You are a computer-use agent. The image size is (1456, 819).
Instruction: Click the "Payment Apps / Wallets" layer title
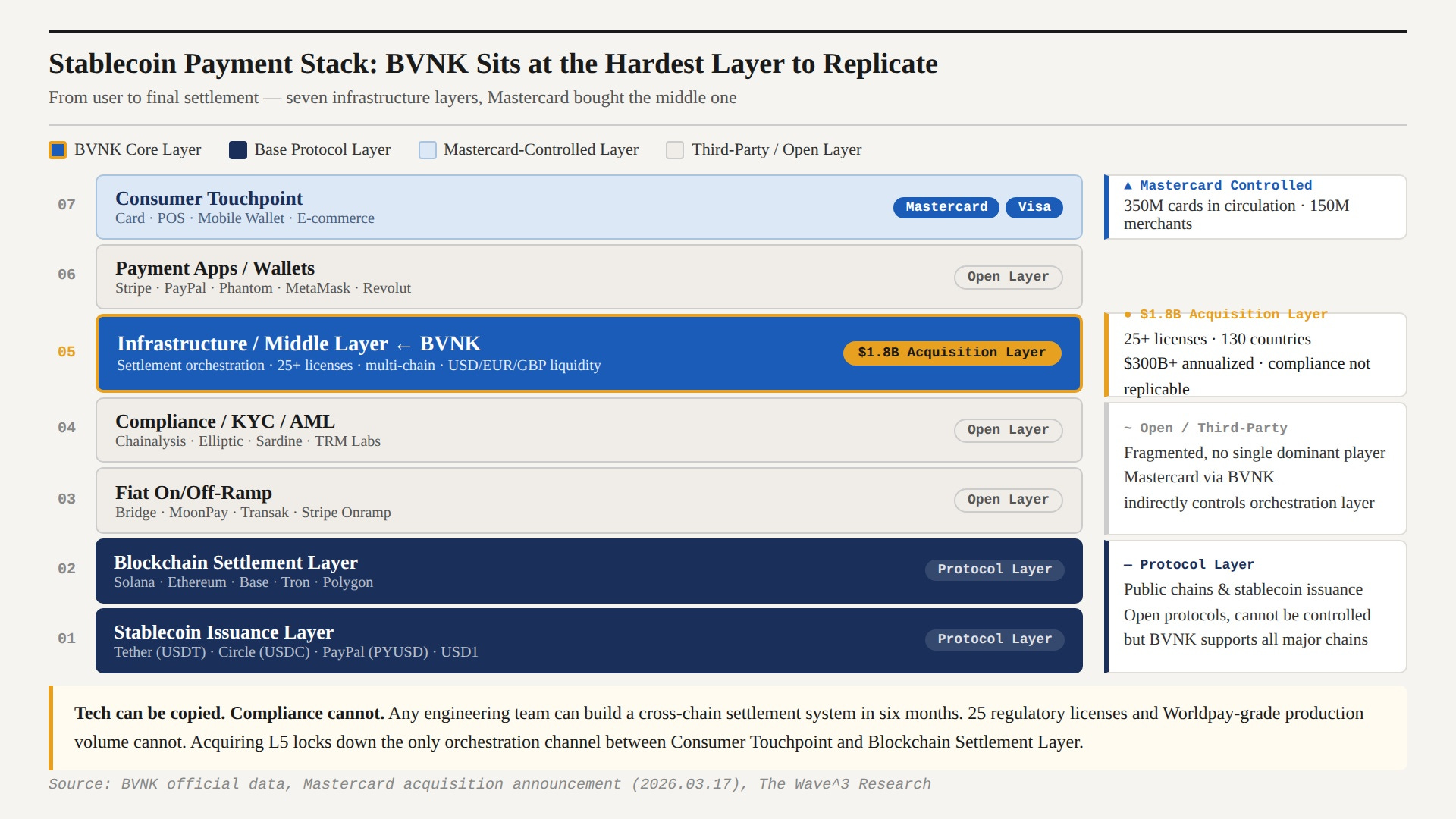(215, 268)
